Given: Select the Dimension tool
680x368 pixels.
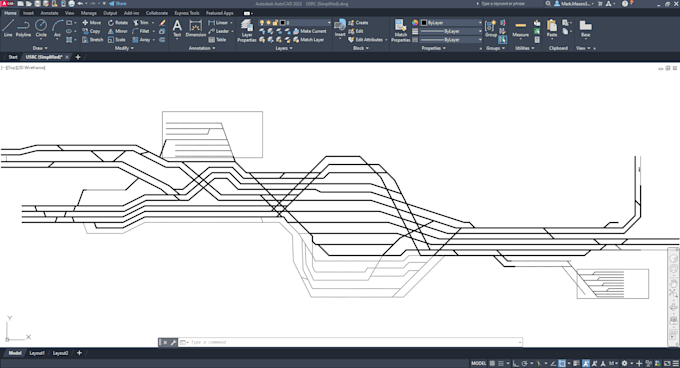Looking at the screenshot, I should [196, 28].
